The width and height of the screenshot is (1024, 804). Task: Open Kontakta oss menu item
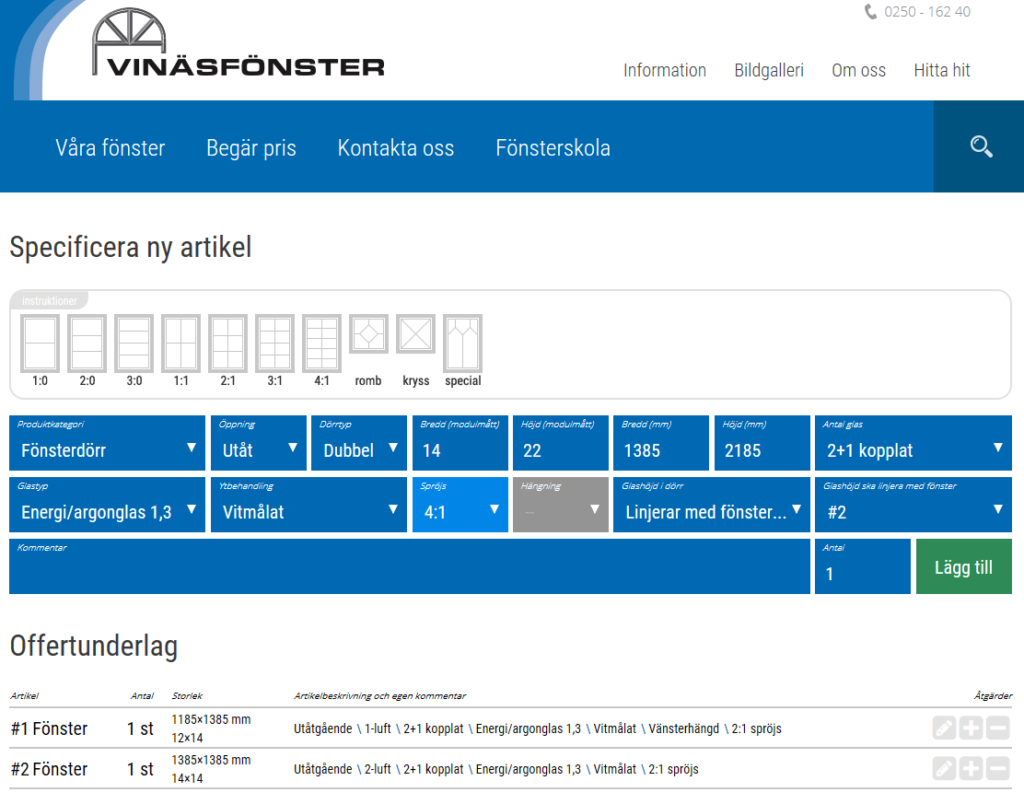396,148
